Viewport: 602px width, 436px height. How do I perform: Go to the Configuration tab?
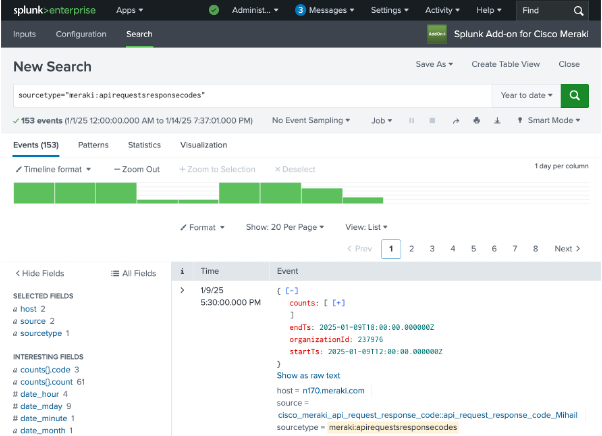pos(81,34)
